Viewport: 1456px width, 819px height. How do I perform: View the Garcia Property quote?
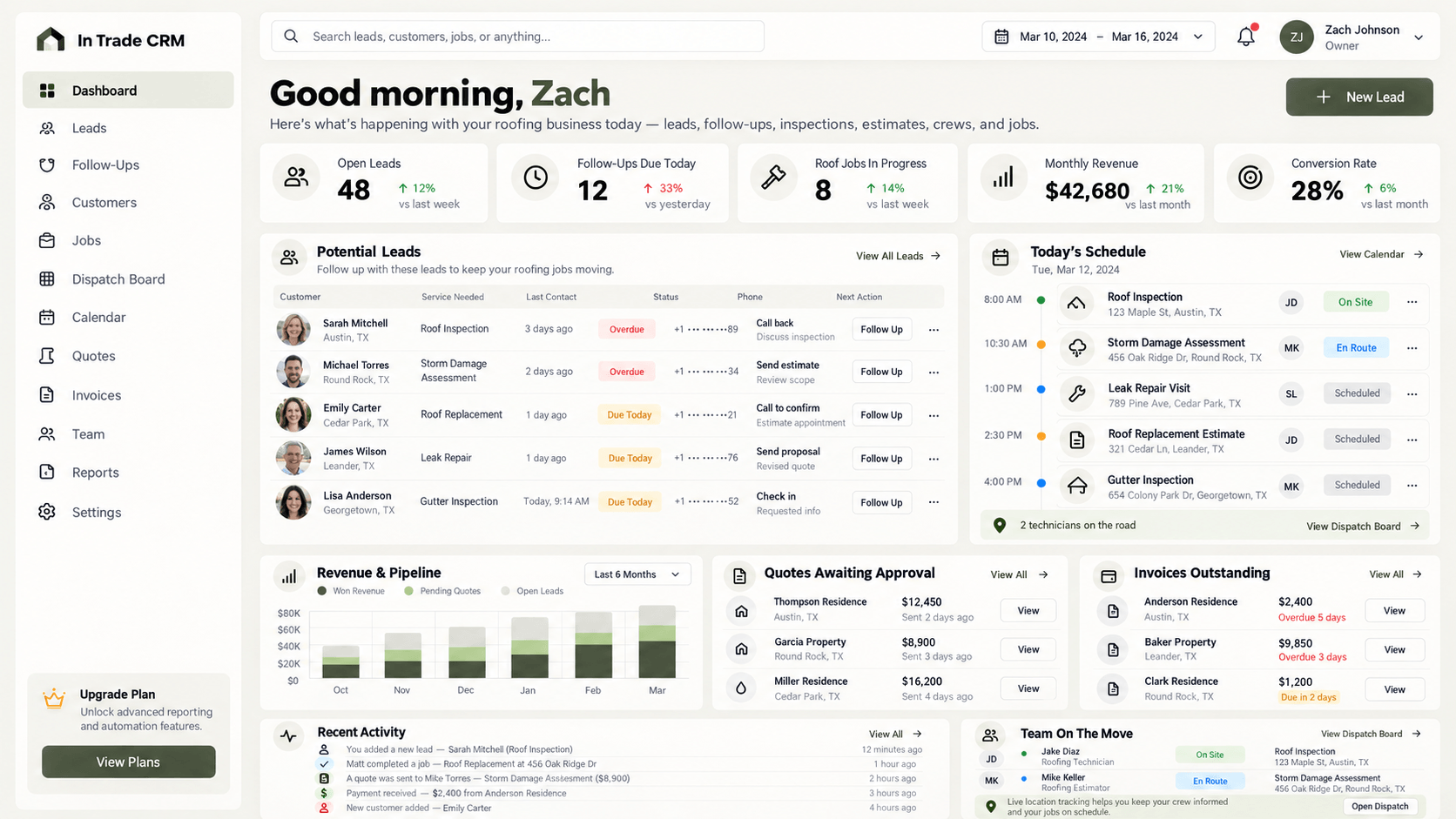point(1028,649)
